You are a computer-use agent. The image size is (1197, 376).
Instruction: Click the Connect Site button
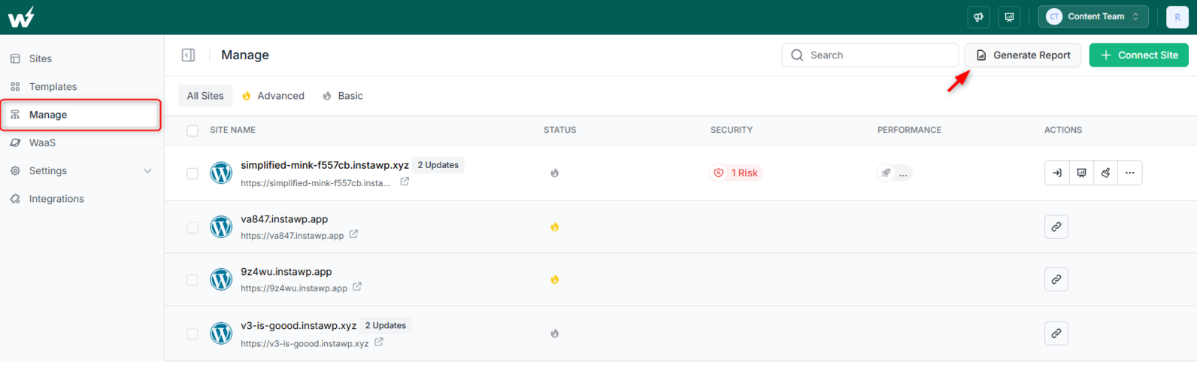pos(1139,55)
